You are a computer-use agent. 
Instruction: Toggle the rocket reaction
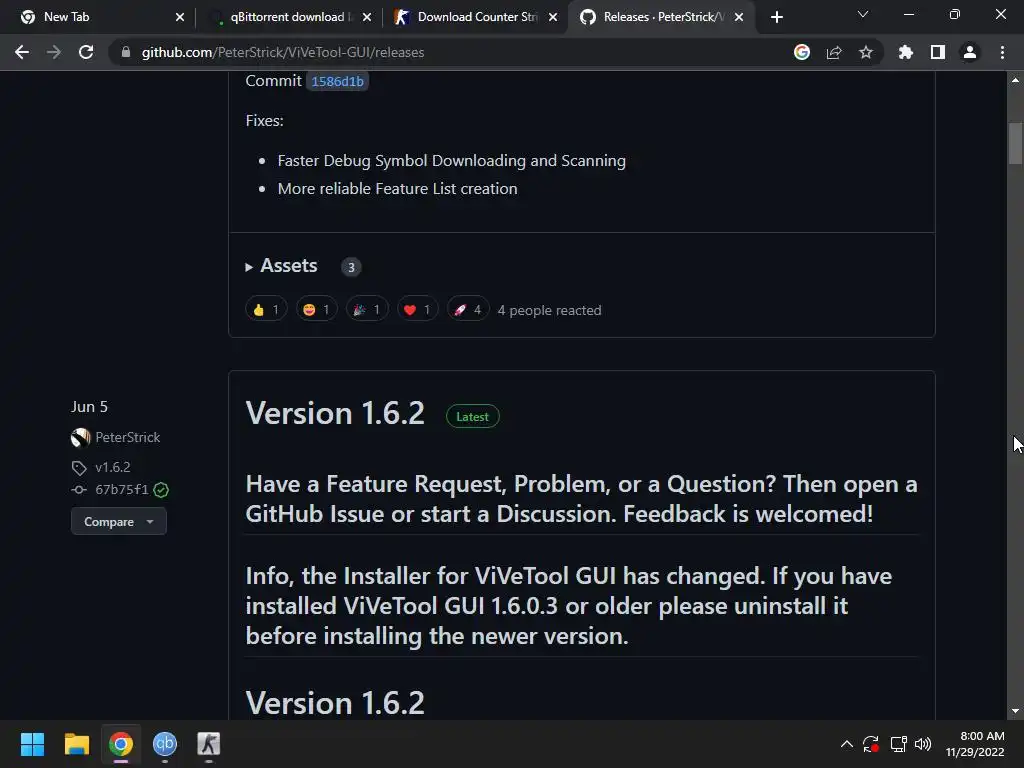pos(468,310)
